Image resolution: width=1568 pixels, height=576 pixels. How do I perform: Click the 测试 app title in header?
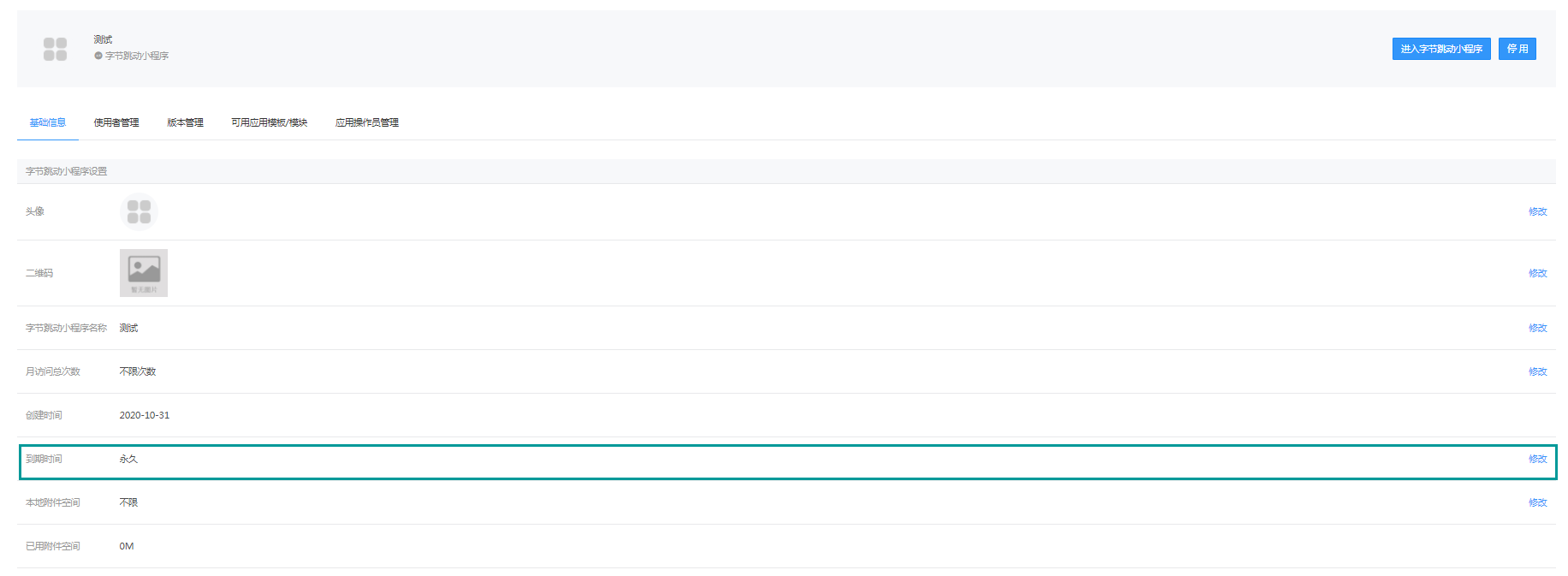103,39
